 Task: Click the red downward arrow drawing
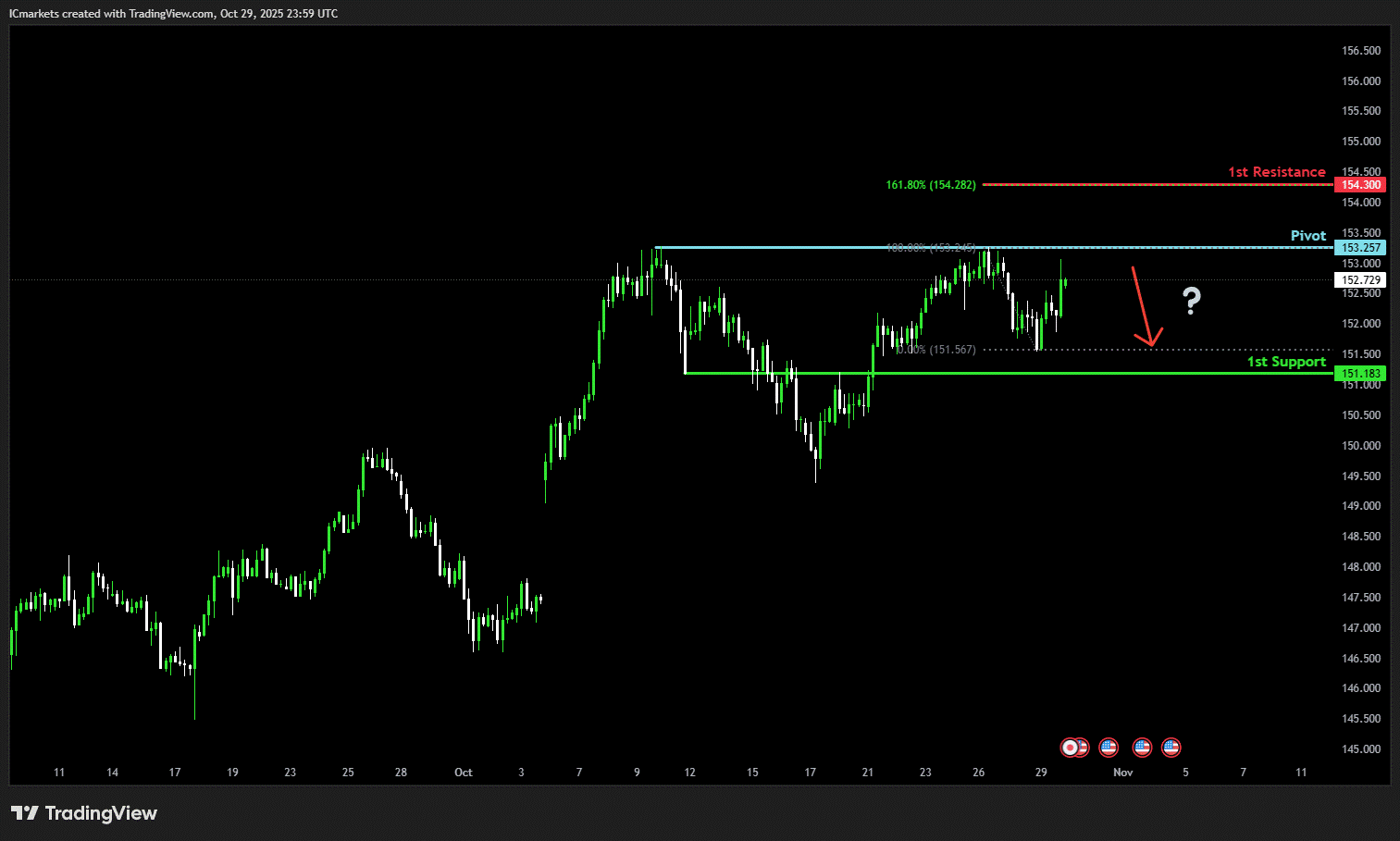tap(1144, 307)
